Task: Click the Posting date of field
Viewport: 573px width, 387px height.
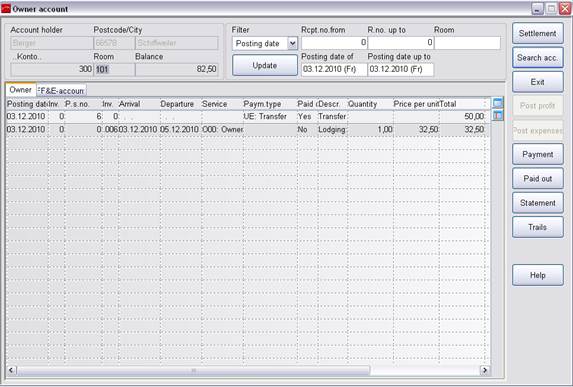Action: (334, 69)
